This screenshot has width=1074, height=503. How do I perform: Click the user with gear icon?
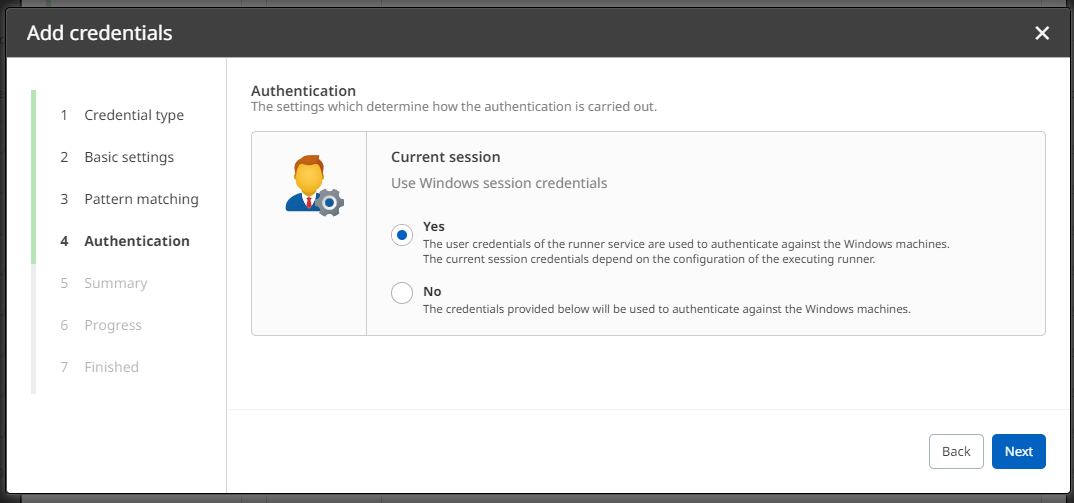point(312,185)
